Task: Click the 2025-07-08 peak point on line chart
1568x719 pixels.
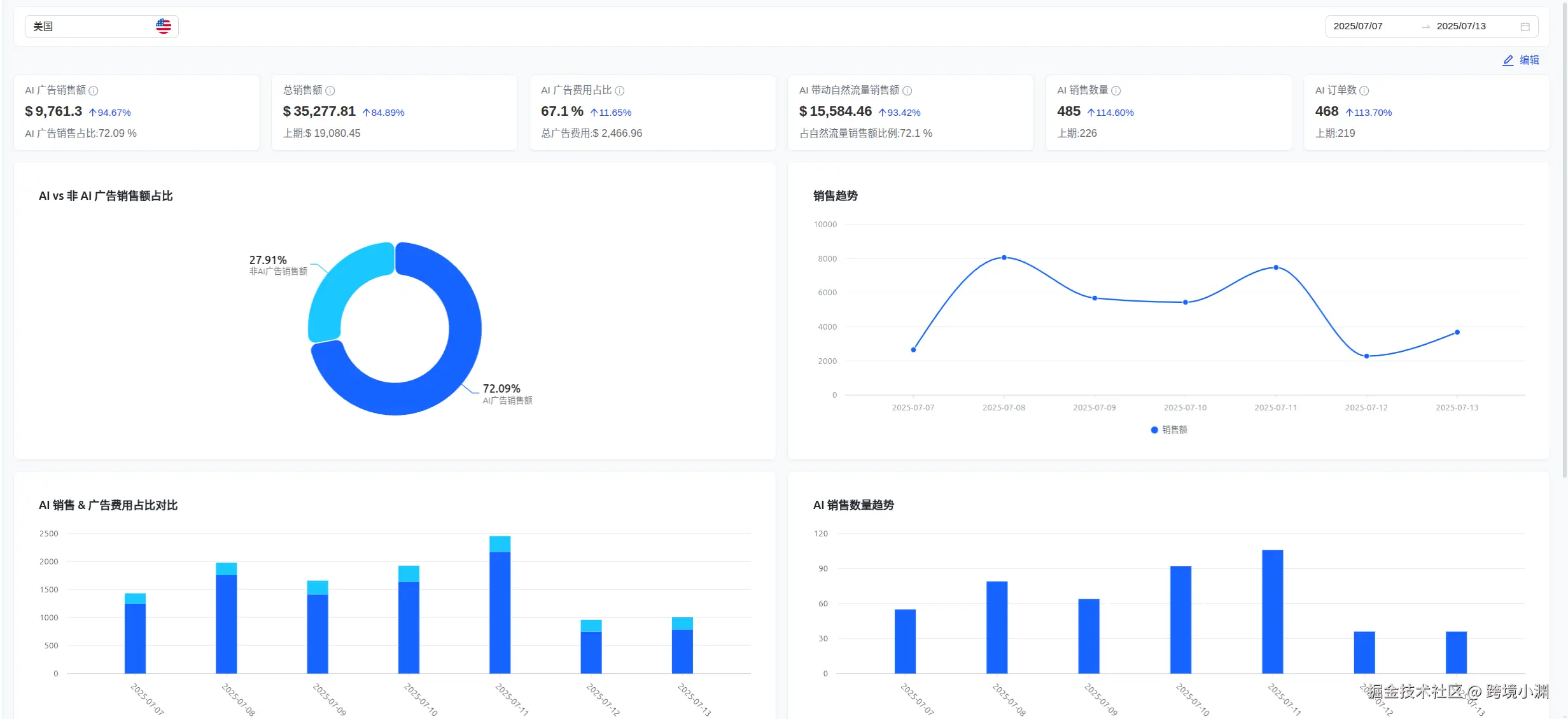Action: [x=1004, y=258]
